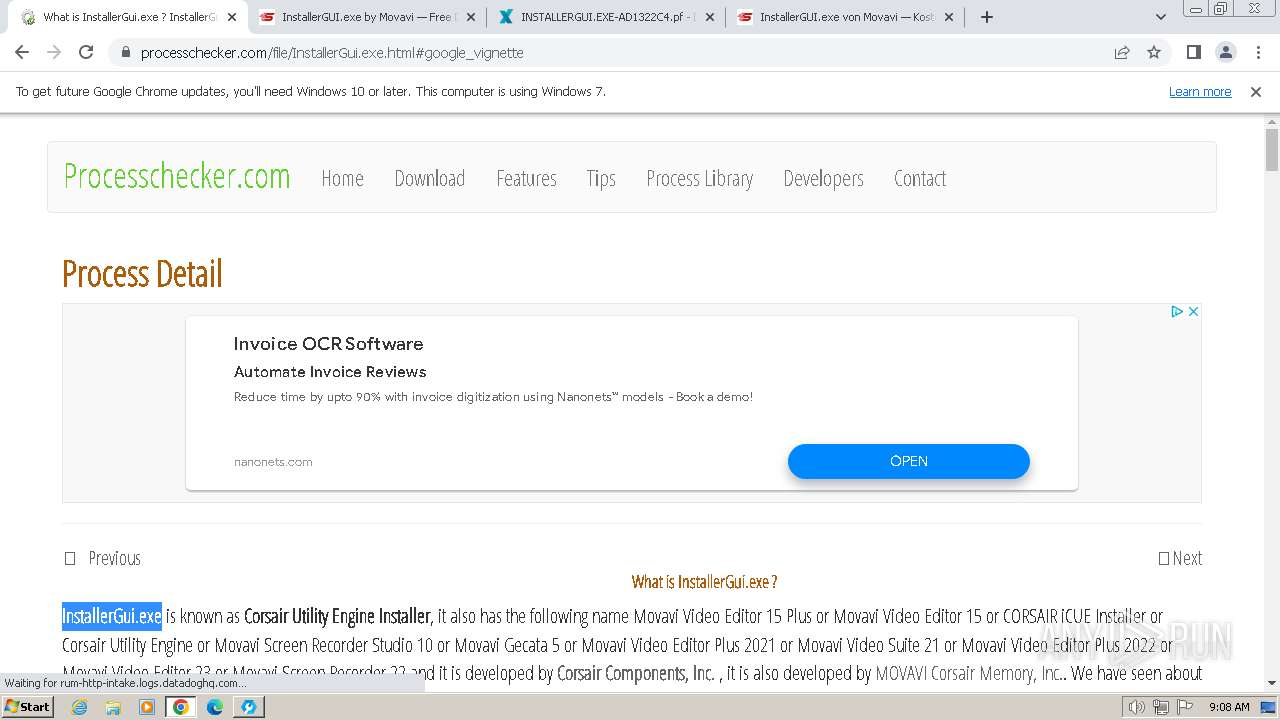Close the 'What is InstallerGui.exe' tab
Viewport: 1280px width, 720px height.
click(x=232, y=17)
